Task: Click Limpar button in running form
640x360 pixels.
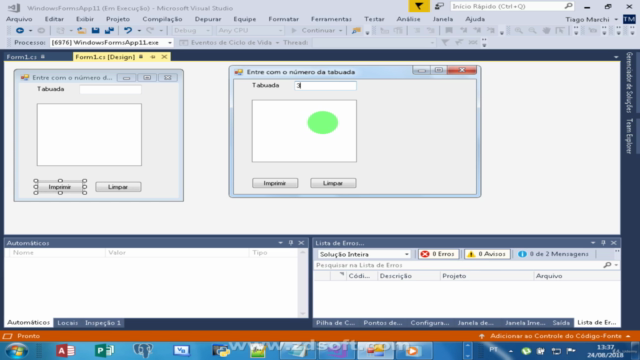Action: tap(333, 183)
